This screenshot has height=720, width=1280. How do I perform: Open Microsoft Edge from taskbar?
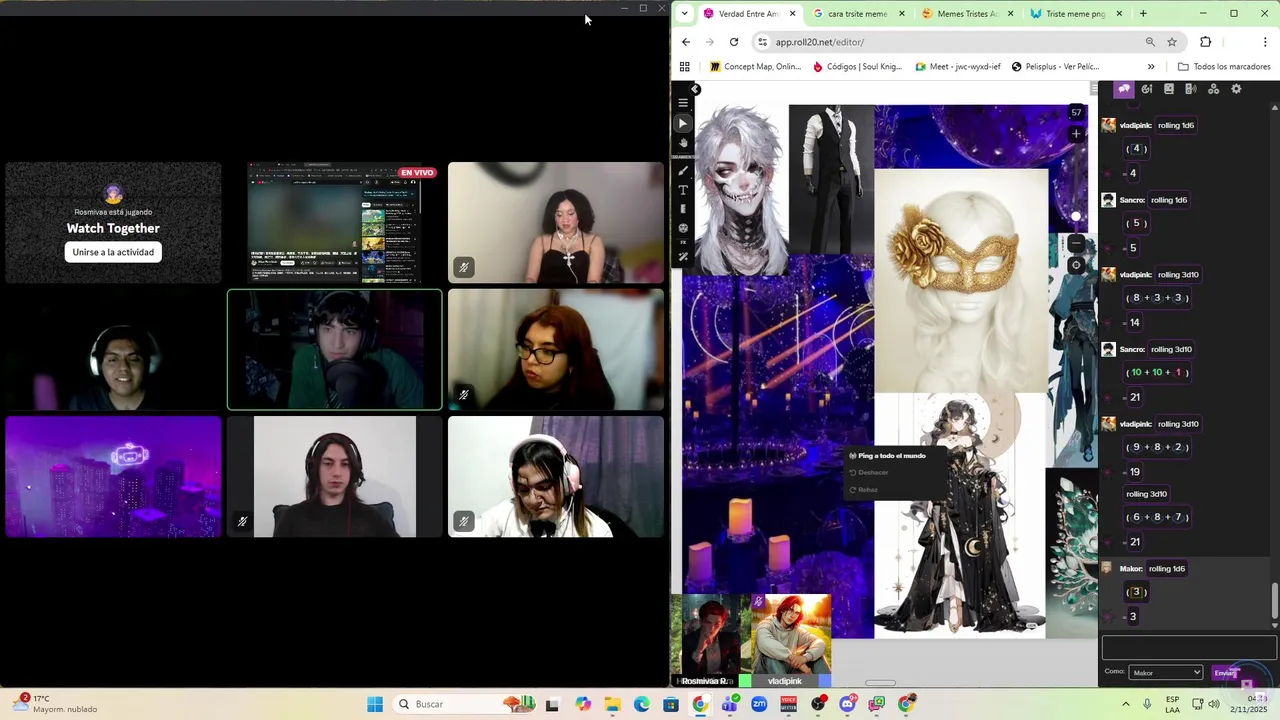642,704
